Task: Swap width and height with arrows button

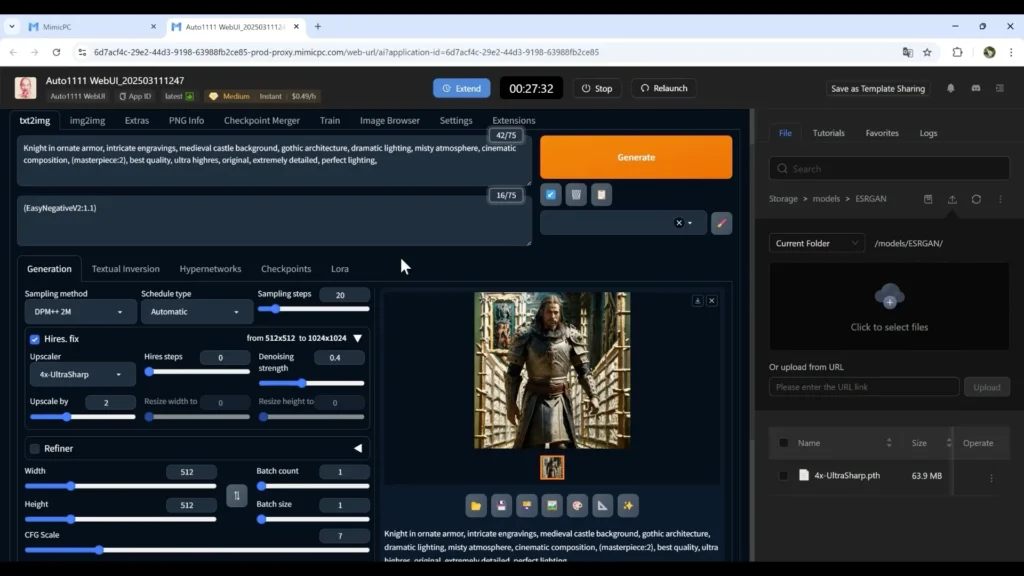Action: [x=237, y=495]
